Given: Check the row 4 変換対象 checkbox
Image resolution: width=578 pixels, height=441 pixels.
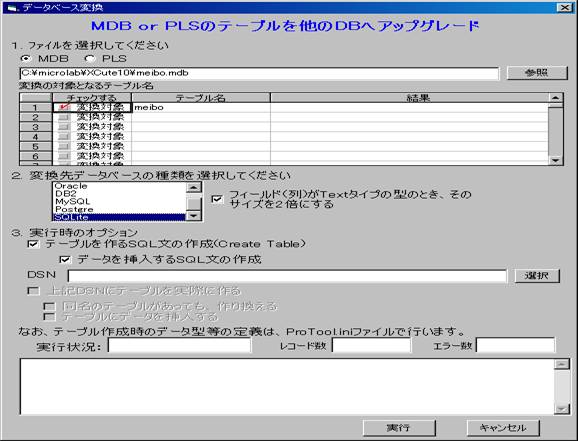Looking at the screenshot, I should (x=64, y=136).
